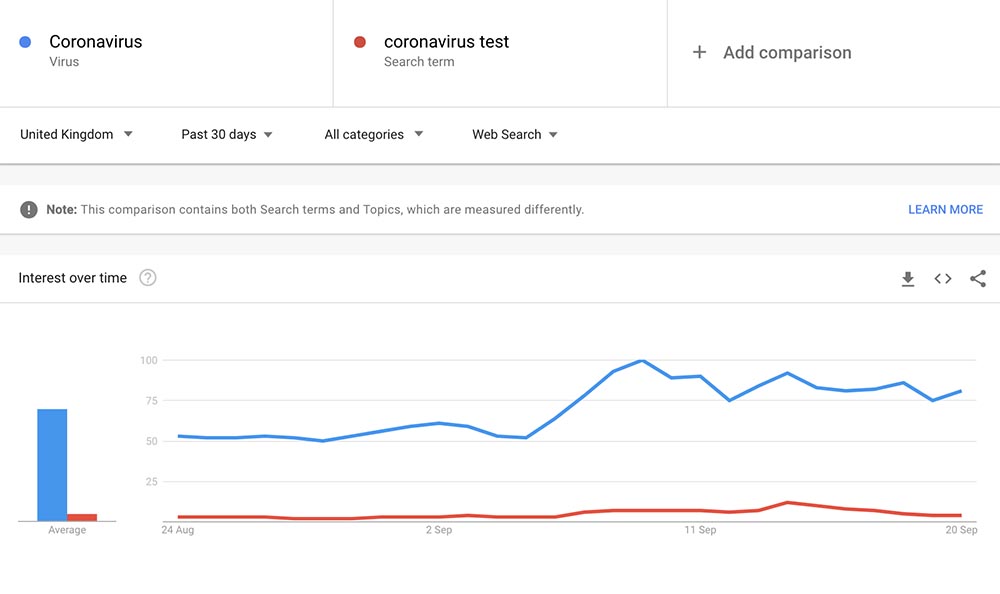Edit the Coronavirus Virus topic term
Image resolution: width=1000 pixels, height=594 pixels.
[x=96, y=42]
